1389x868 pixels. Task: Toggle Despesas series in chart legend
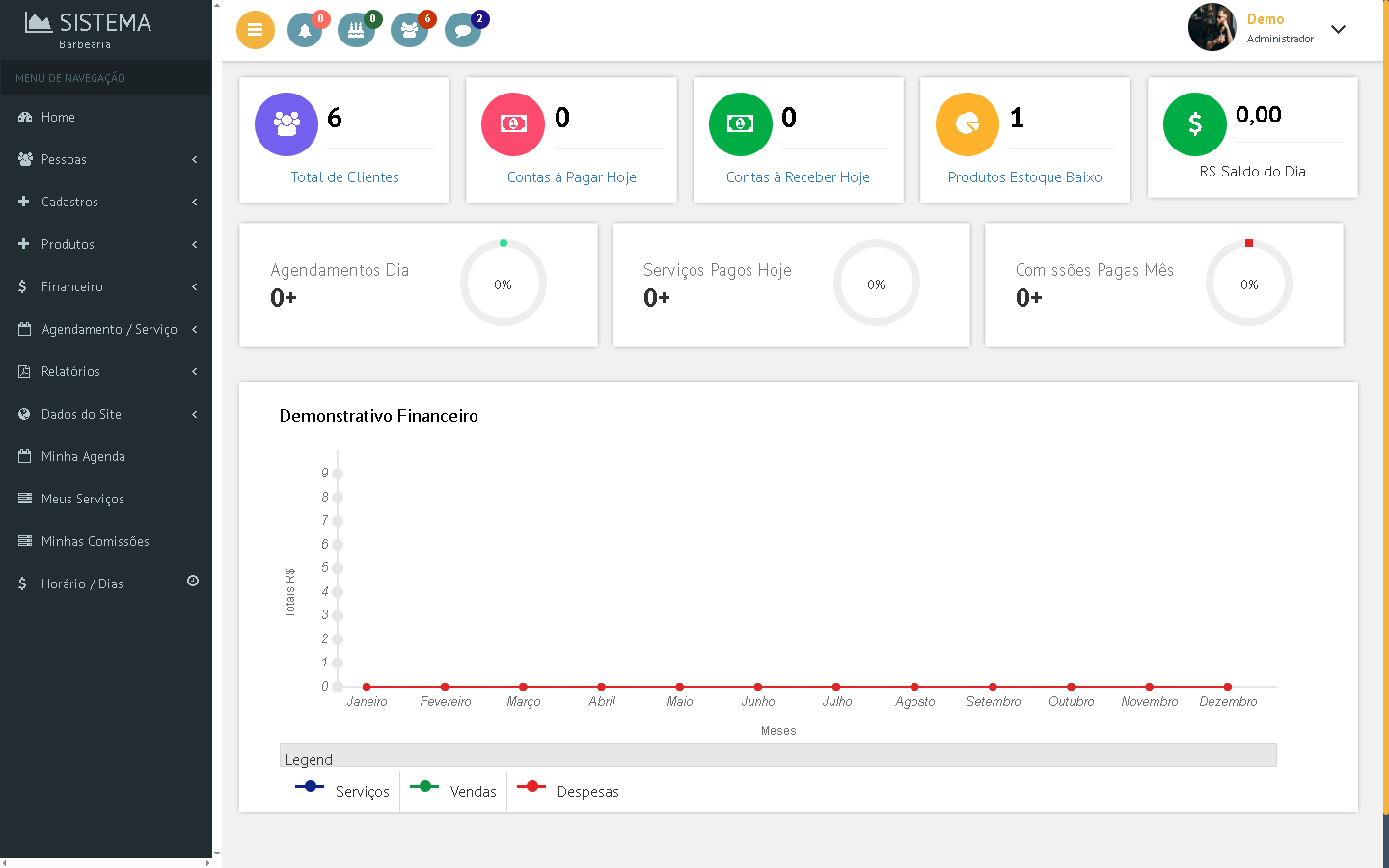coord(569,791)
